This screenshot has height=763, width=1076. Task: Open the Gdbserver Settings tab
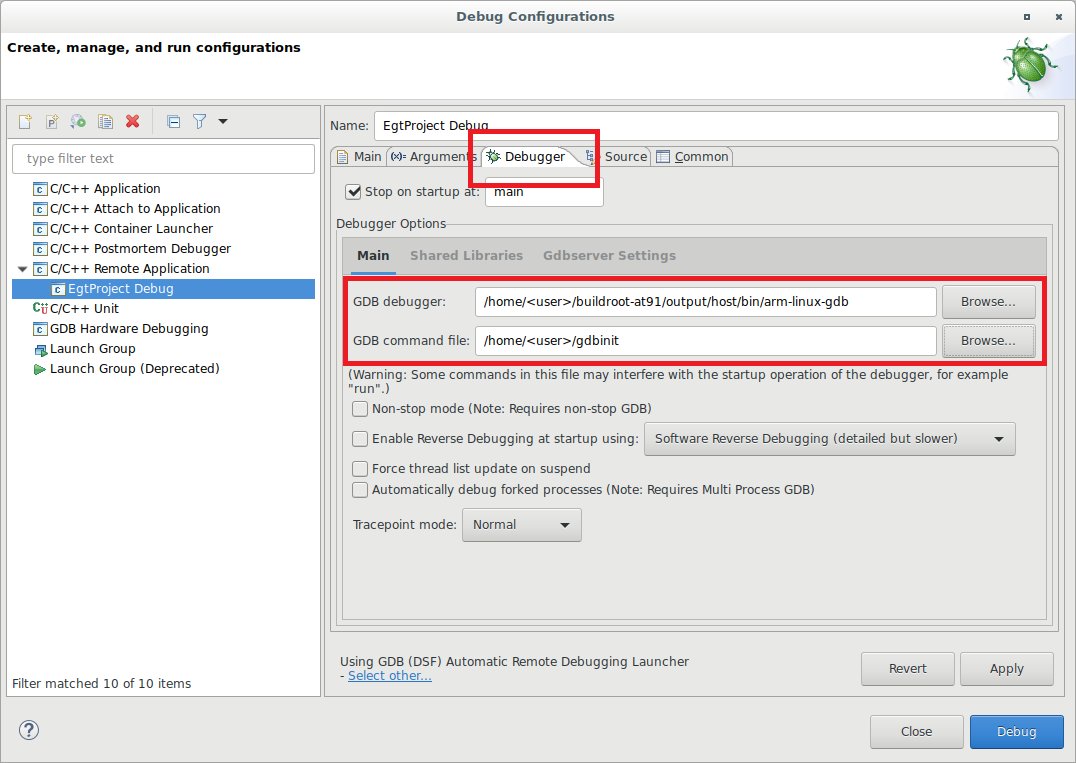tap(609, 255)
